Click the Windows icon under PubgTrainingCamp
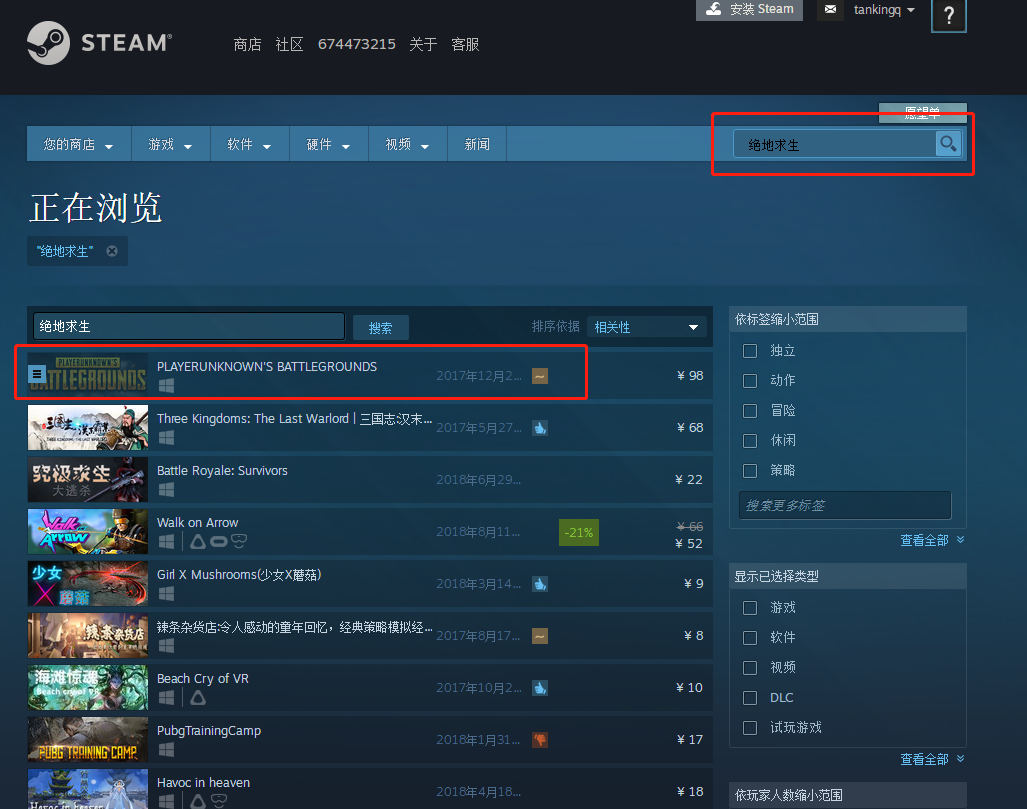The width and height of the screenshot is (1027, 809). [x=166, y=749]
